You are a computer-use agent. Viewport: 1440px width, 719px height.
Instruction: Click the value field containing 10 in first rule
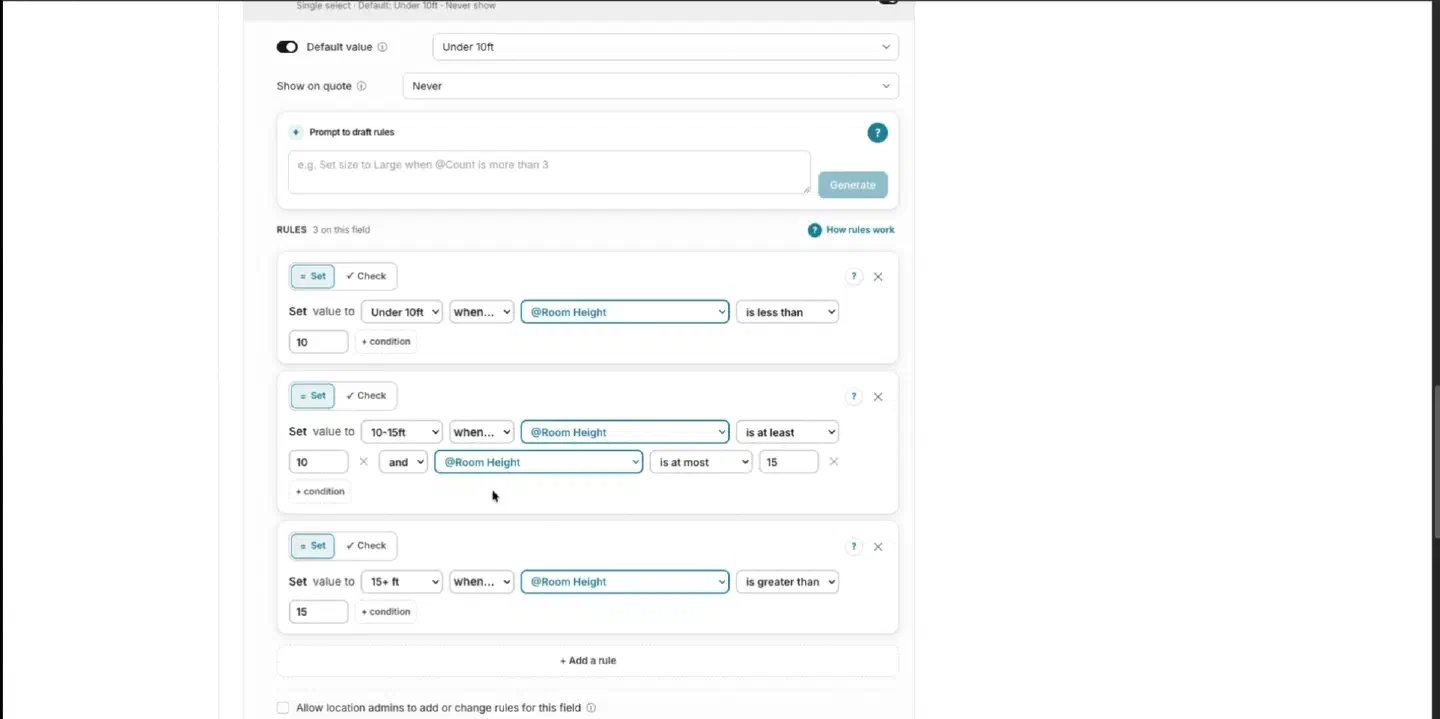click(x=319, y=342)
